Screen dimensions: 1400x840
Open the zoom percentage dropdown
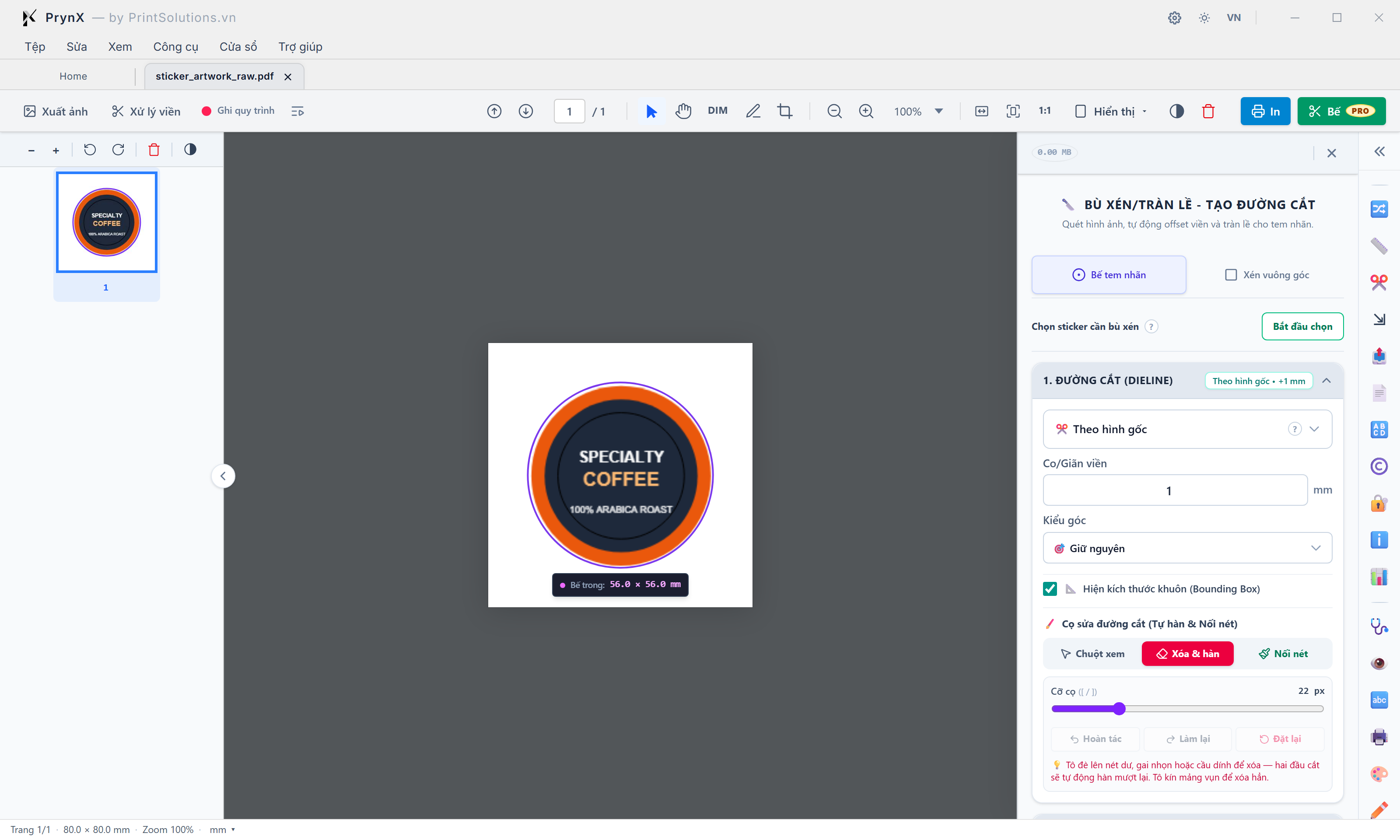coord(939,111)
